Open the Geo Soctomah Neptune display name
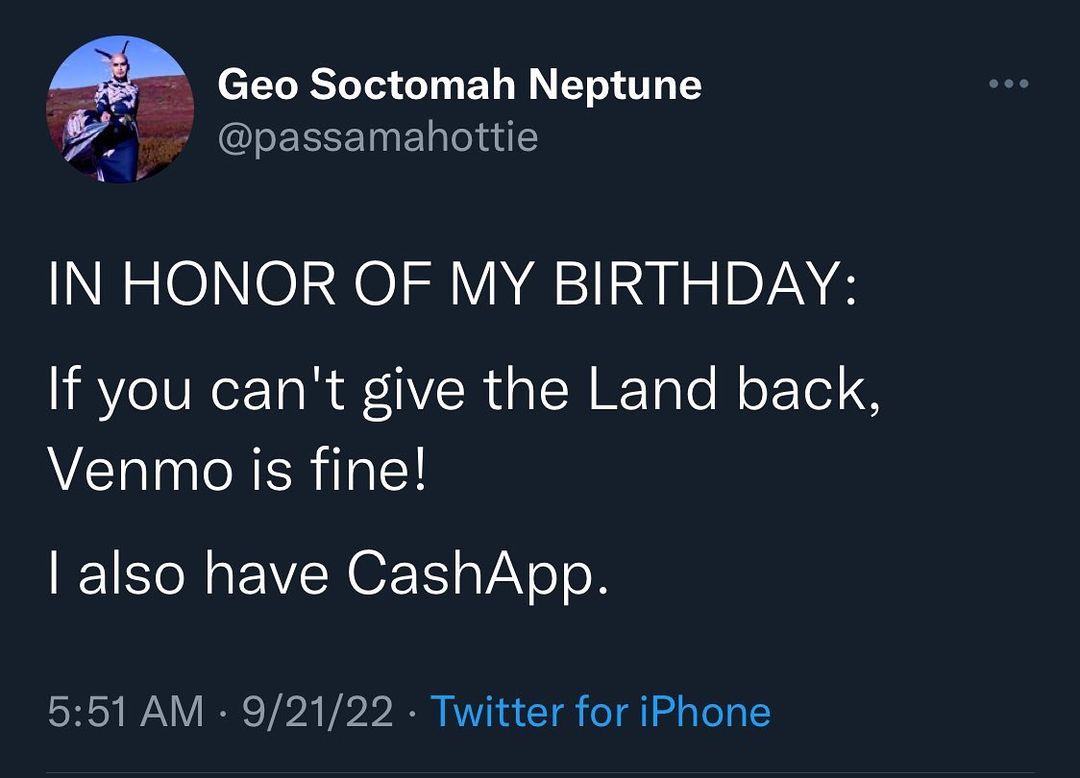The width and height of the screenshot is (1080, 778). pyautogui.click(x=459, y=85)
